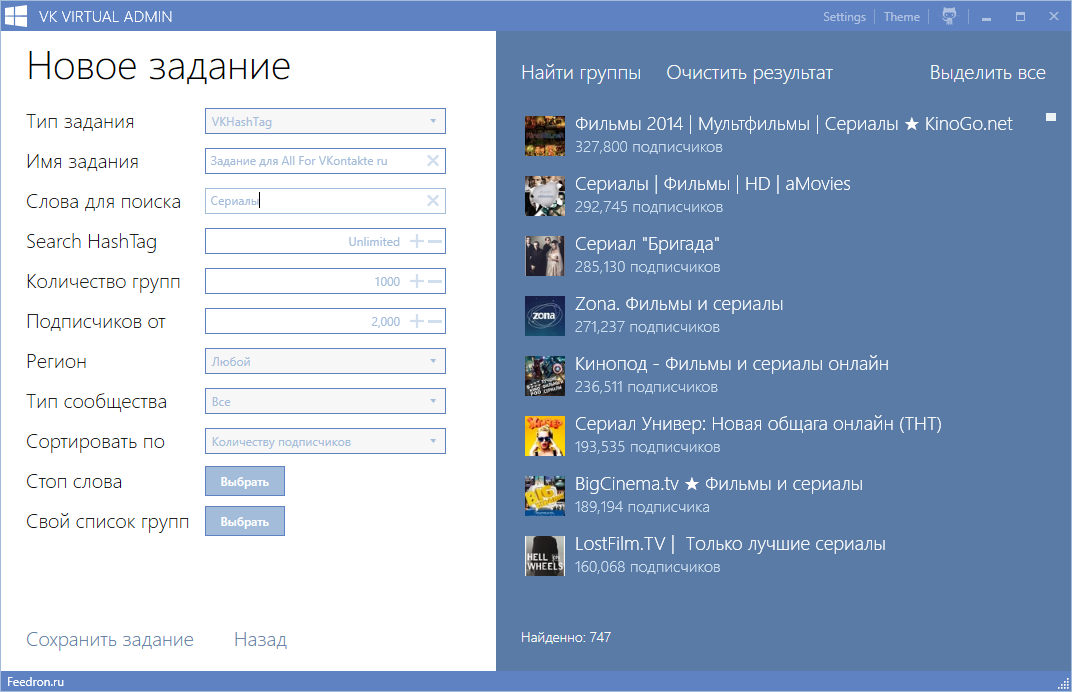Viewport: 1072px width, 692px height.
Task: Click the Windows logo icon in title bar
Action: coord(16,16)
